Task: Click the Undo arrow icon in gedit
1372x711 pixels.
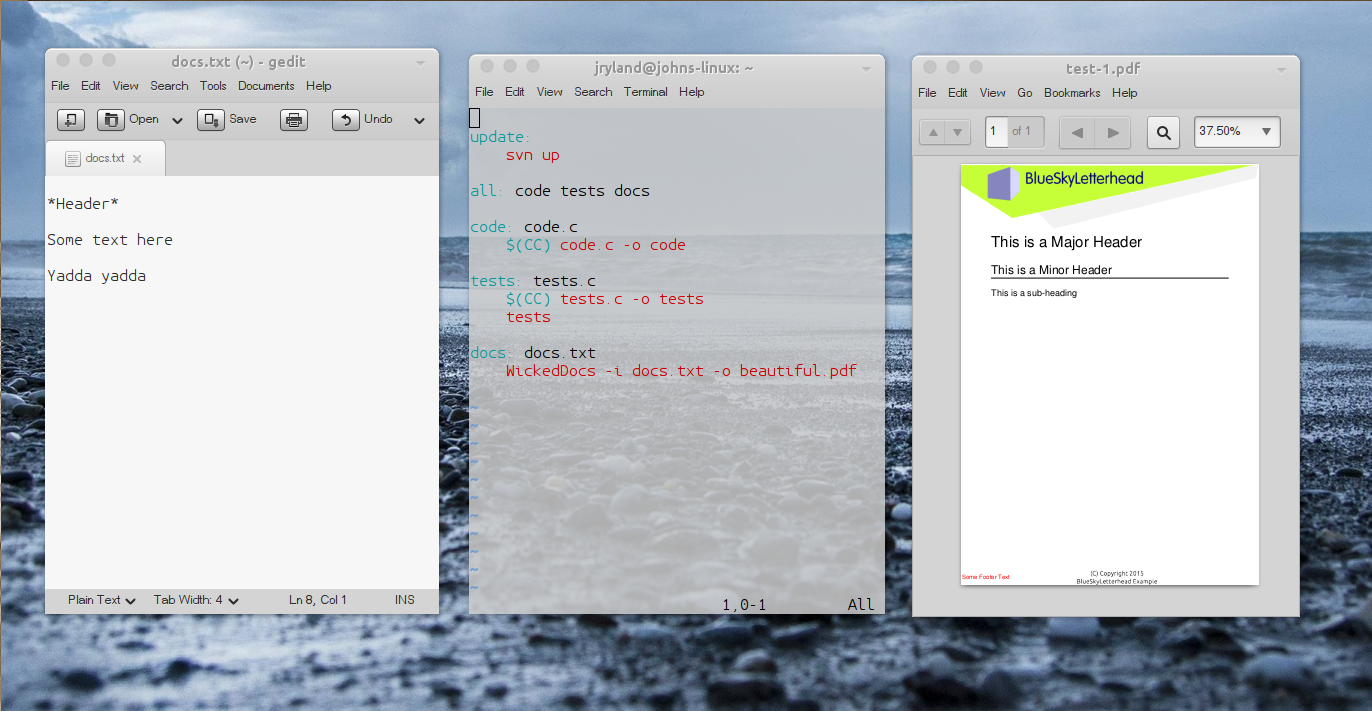Action: coord(346,120)
